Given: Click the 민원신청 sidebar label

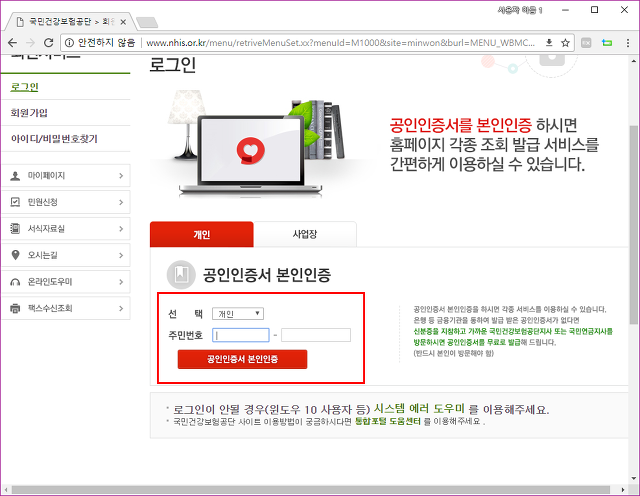Looking at the screenshot, I should click(x=42, y=202).
